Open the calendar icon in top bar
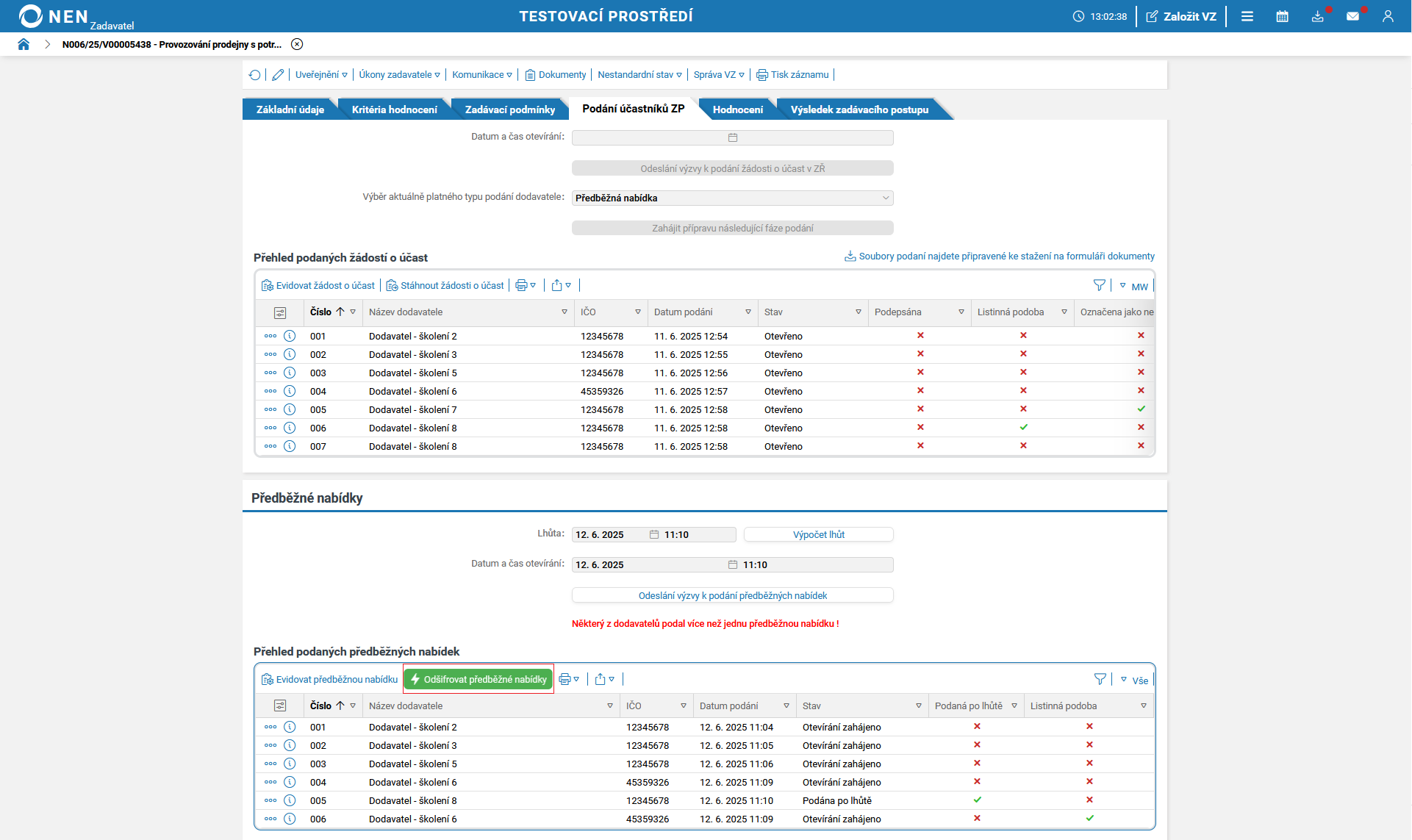Image resolution: width=1412 pixels, height=840 pixels. (1282, 16)
